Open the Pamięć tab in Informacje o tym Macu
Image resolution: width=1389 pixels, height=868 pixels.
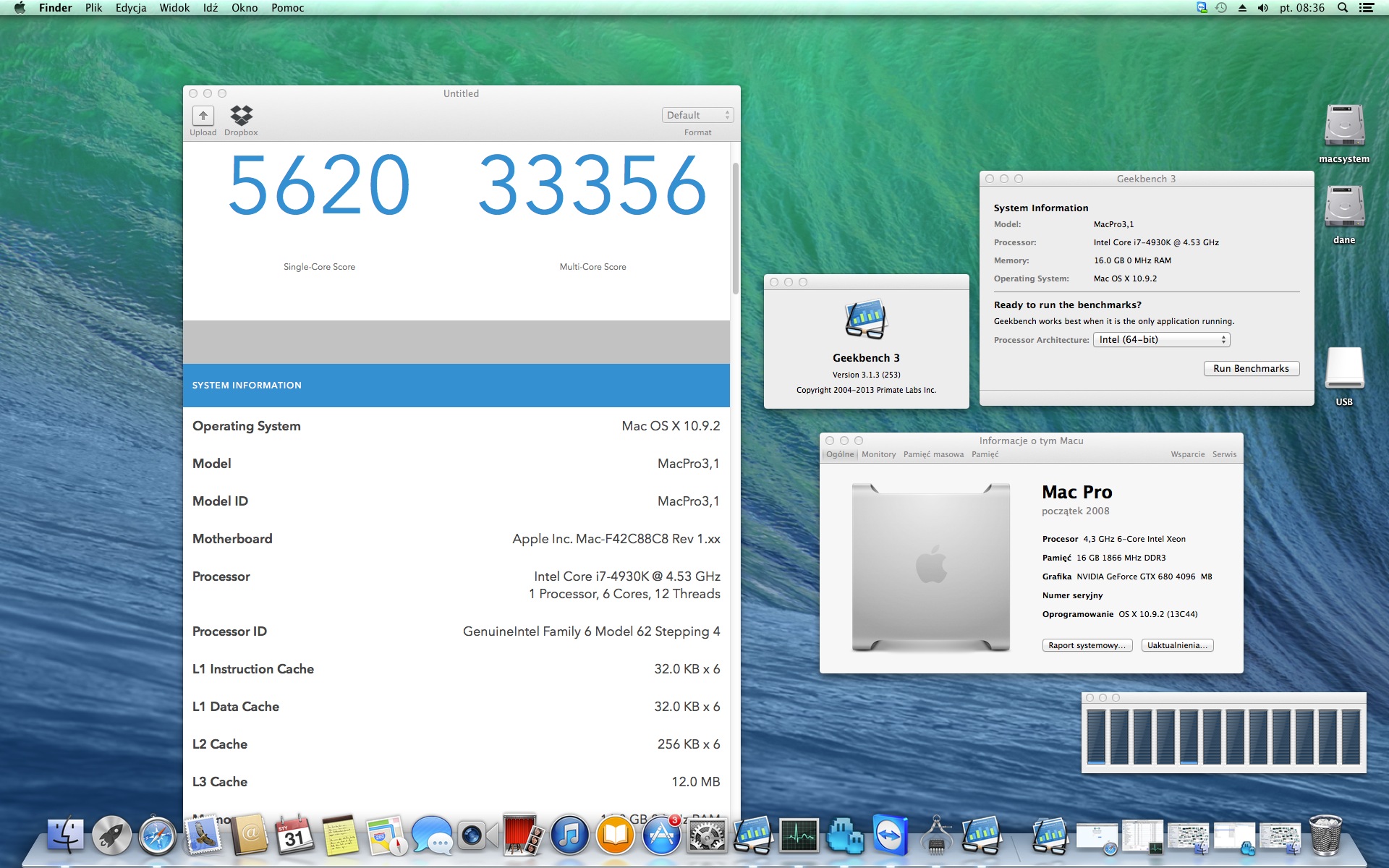point(985,454)
